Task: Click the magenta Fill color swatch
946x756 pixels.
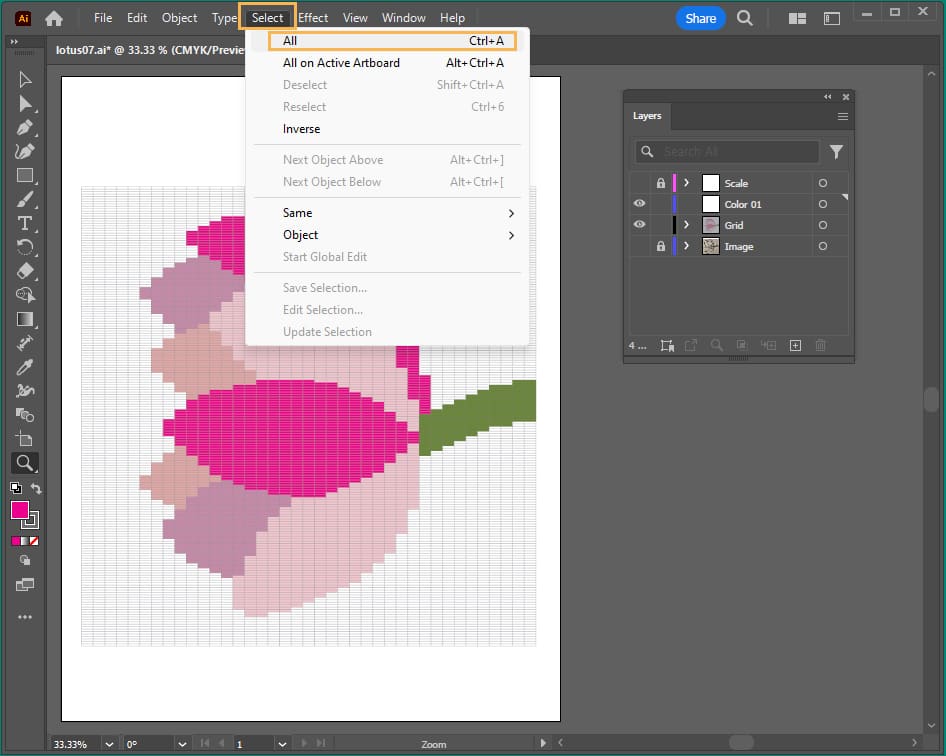Action: 20,510
